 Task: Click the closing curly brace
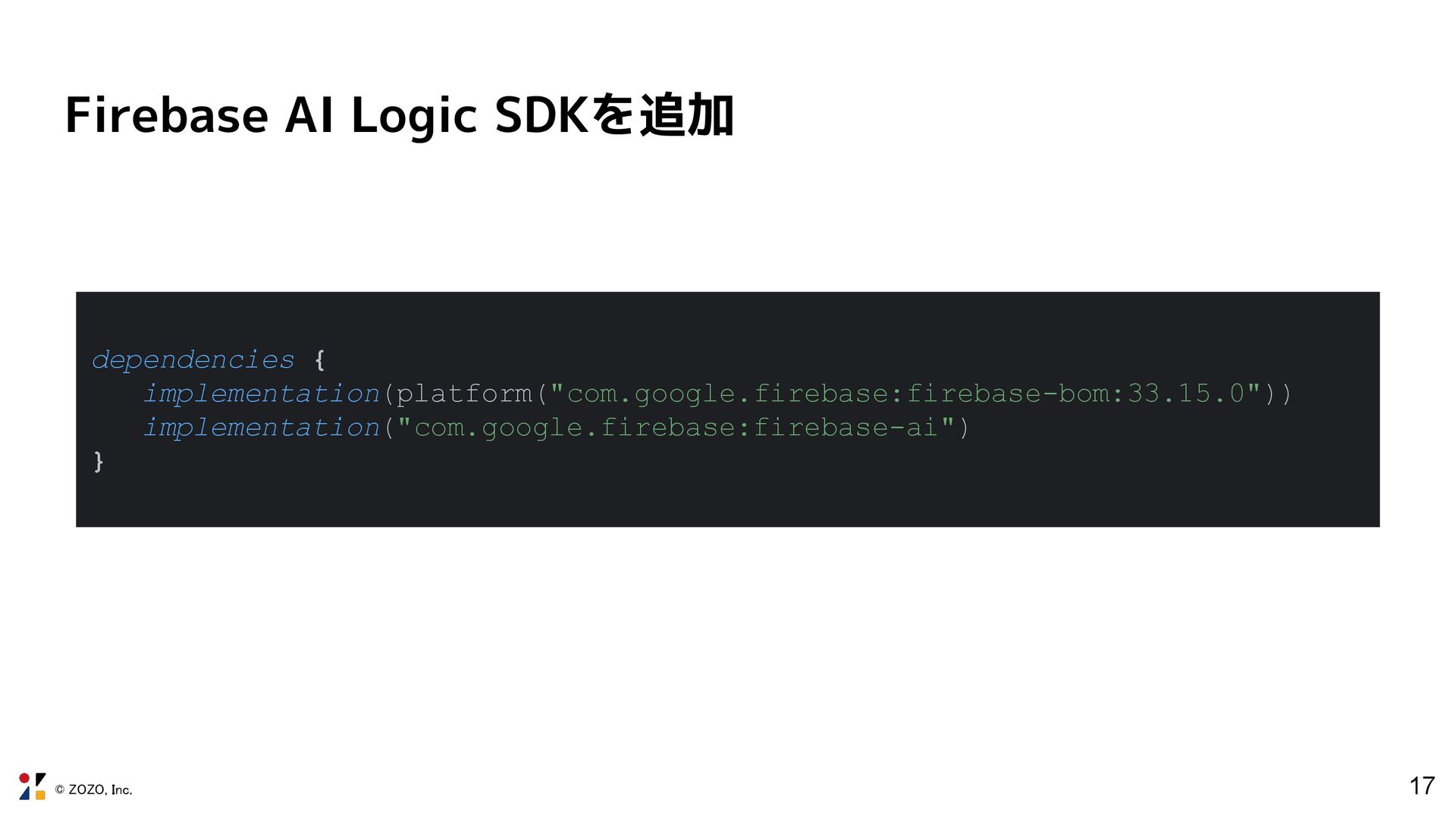[x=98, y=461]
